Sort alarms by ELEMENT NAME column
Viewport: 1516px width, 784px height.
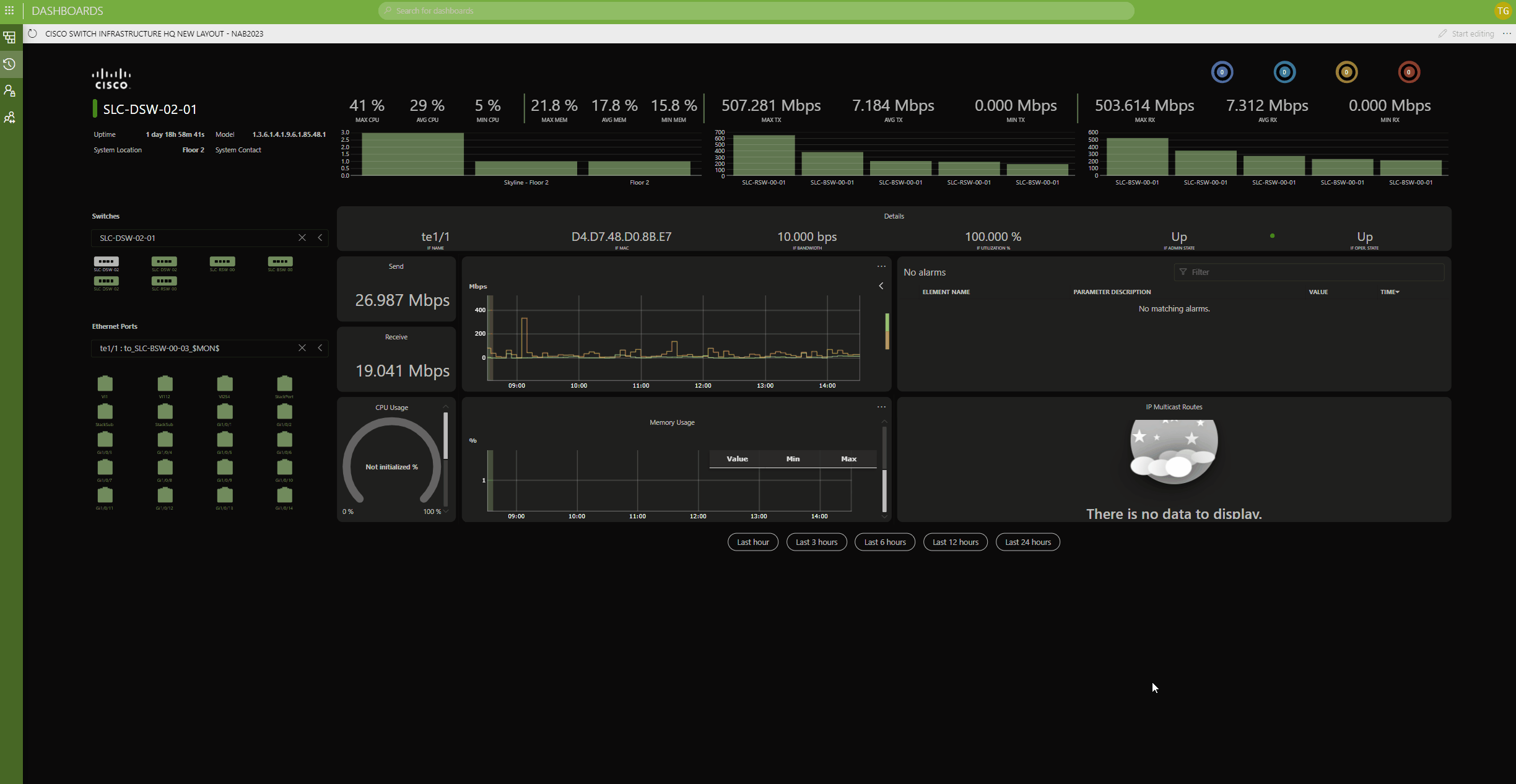(946, 292)
